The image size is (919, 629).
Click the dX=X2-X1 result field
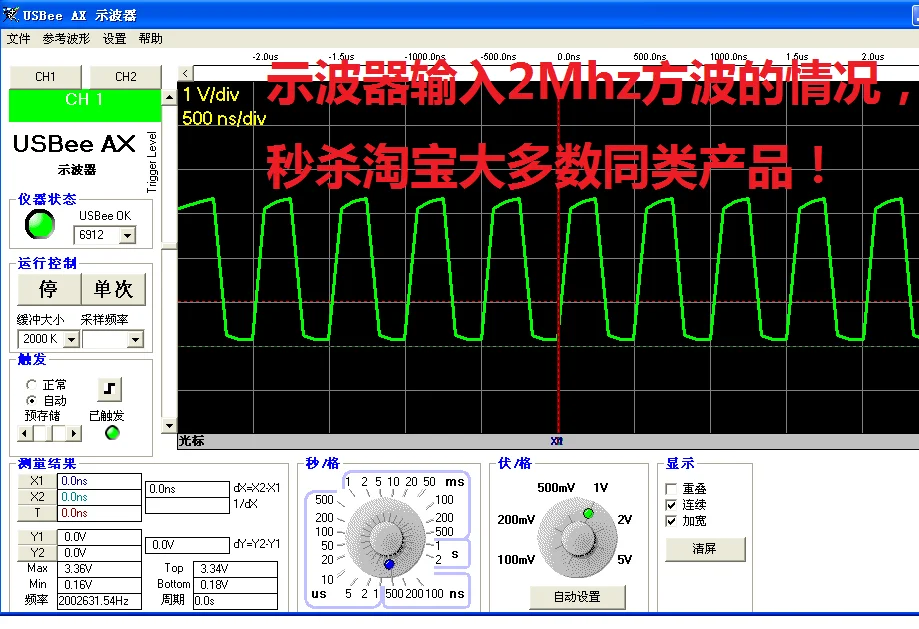[x=187, y=489]
